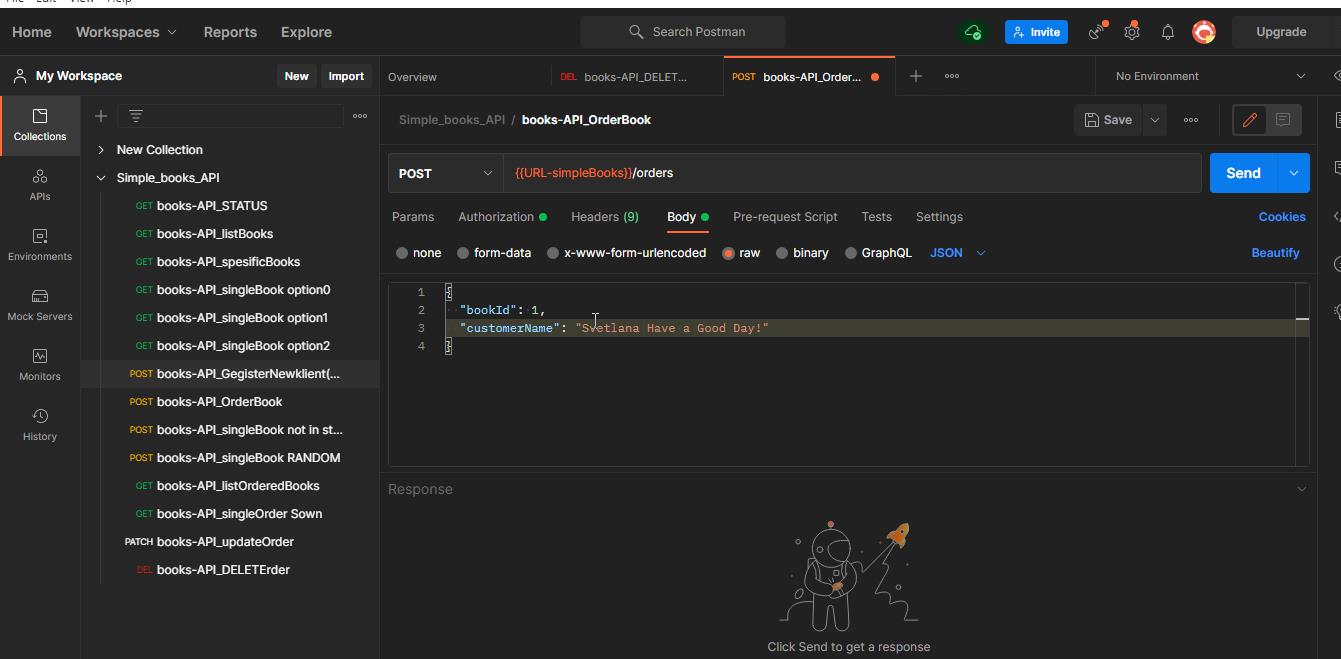
Task: Expand the New Collection folder
Action: coord(101,150)
